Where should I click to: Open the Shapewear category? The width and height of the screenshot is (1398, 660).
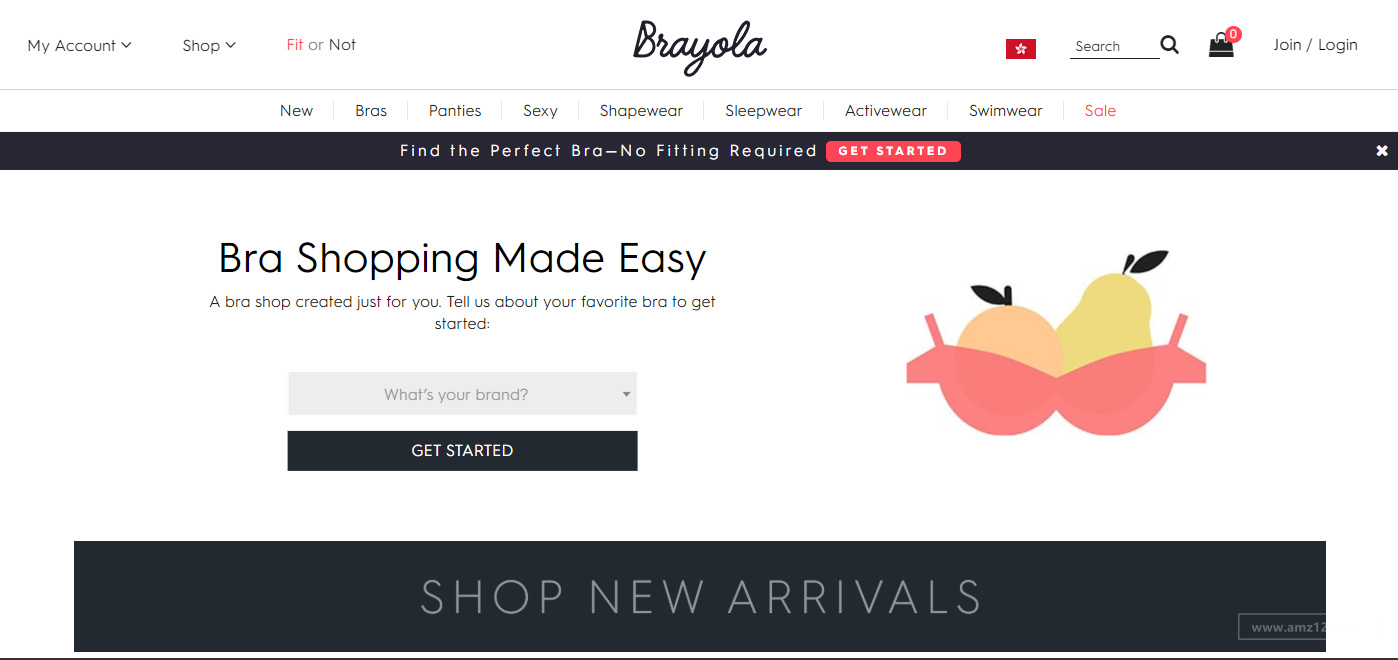[641, 111]
